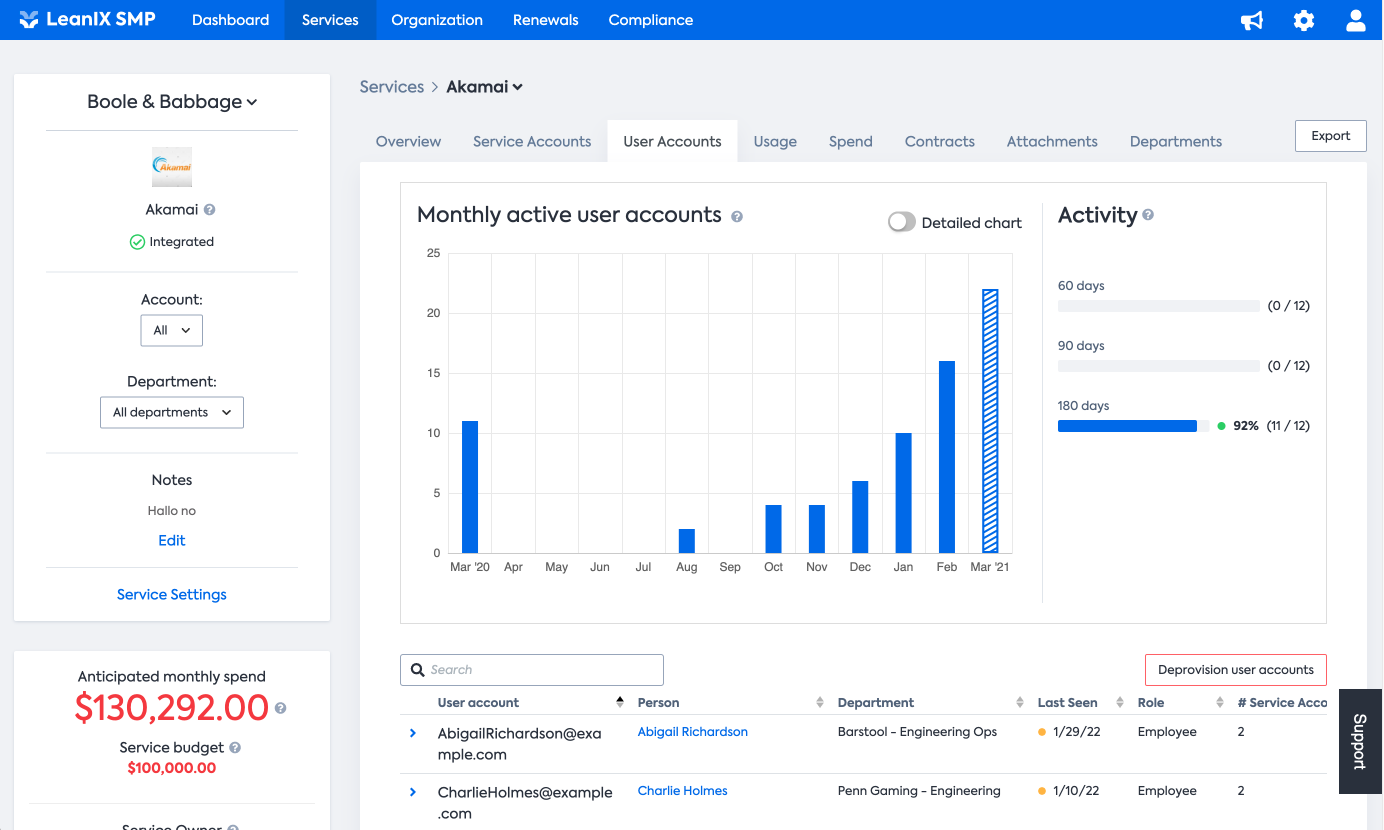Switch to the Contracts tab
1384x830 pixels.
tap(940, 141)
